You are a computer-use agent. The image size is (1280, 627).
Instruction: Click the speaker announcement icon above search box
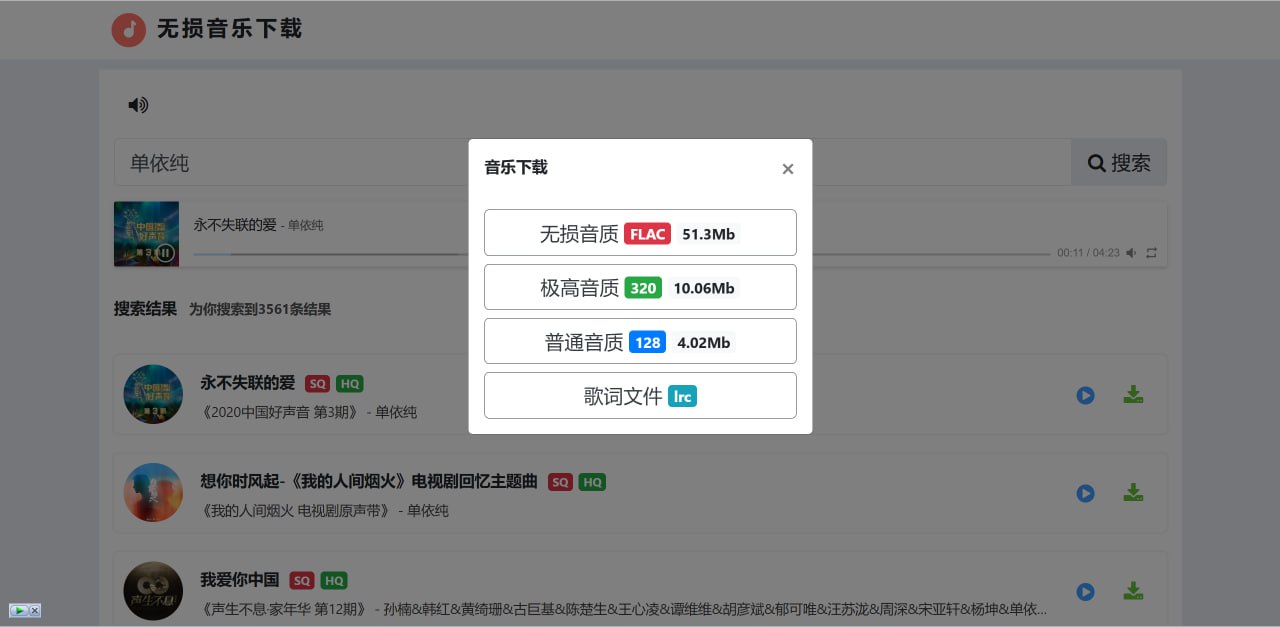coord(138,105)
